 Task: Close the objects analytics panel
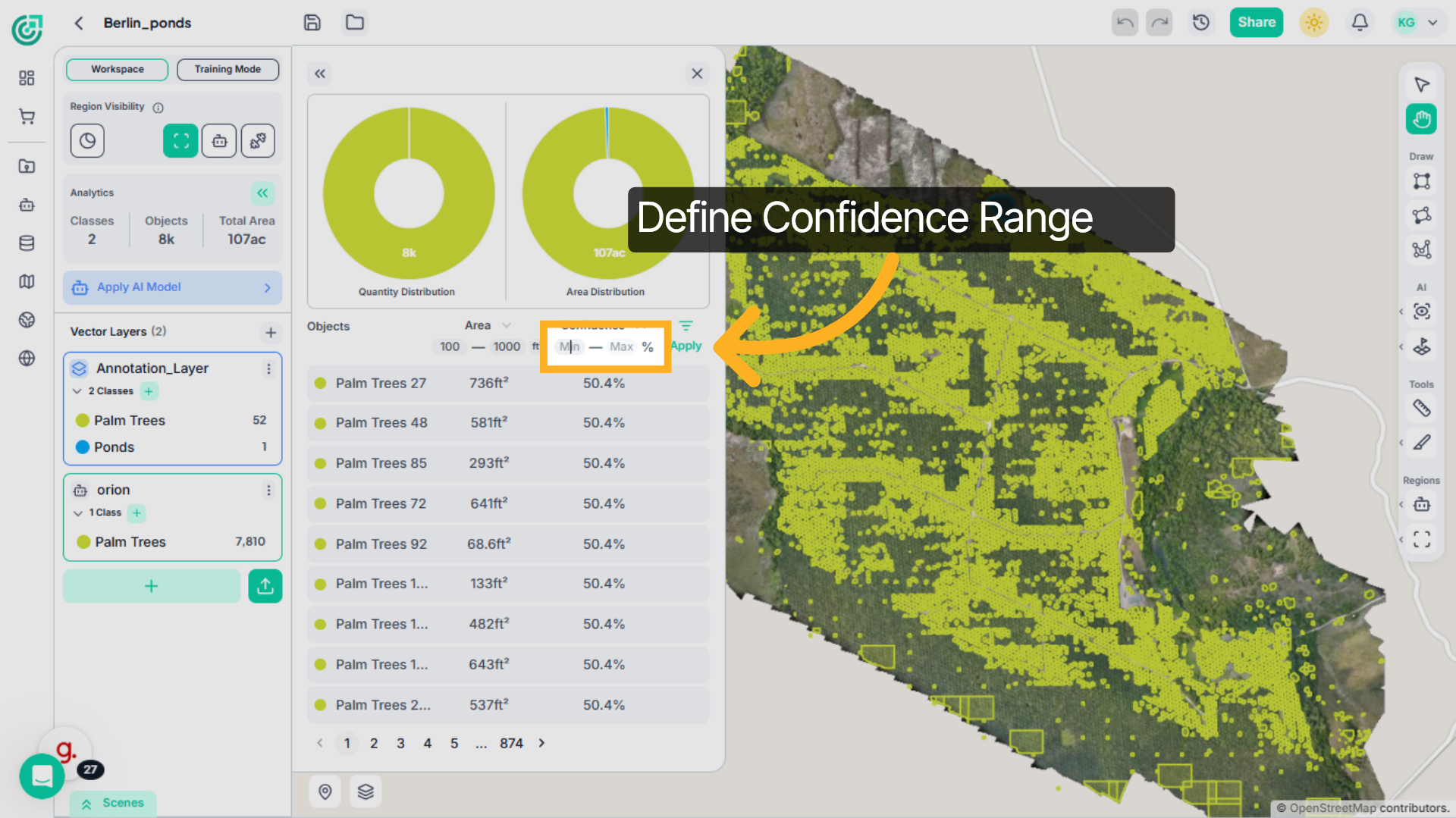pyautogui.click(x=697, y=74)
